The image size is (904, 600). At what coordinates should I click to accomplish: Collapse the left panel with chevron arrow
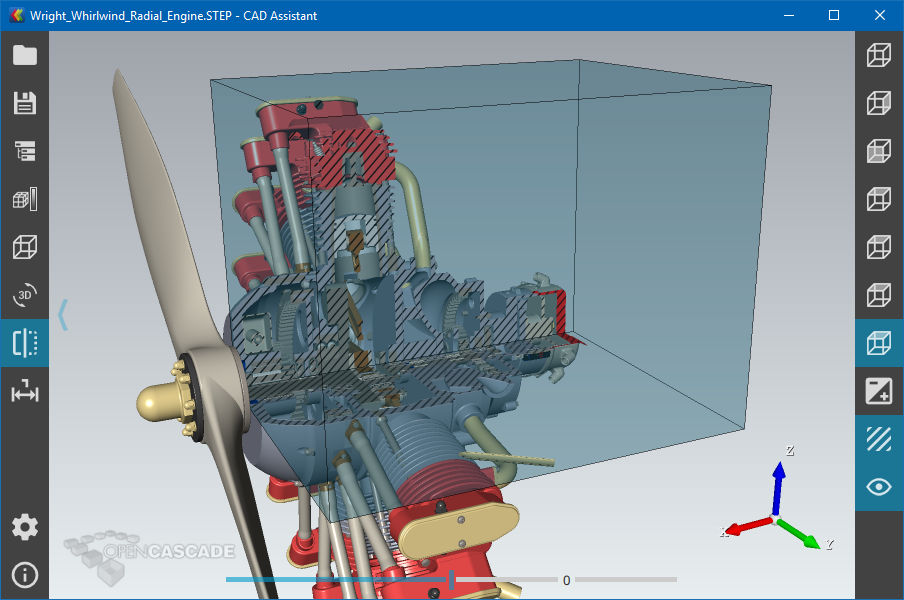coord(63,314)
